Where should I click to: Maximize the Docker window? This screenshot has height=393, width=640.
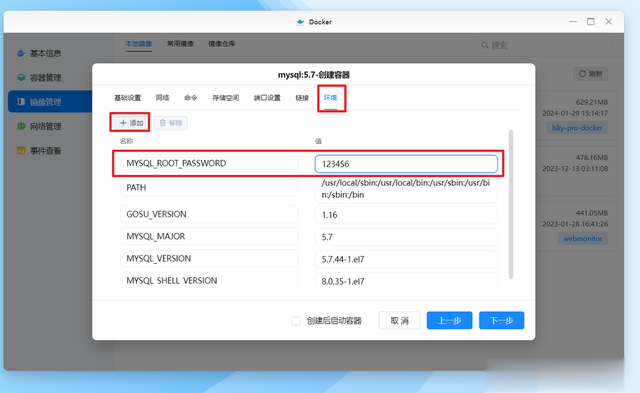591,21
